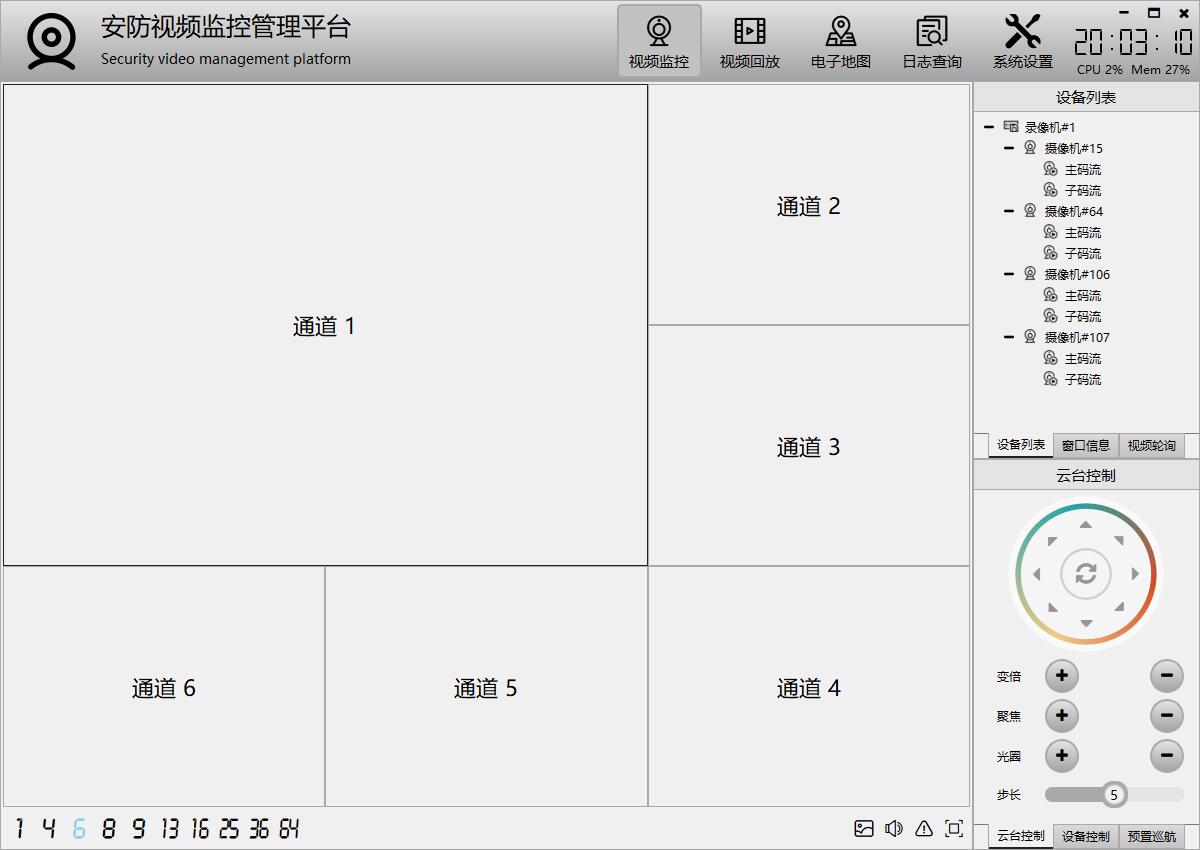Viewport: 1200px width, 850px height.
Task: Open 视频回放 video playback module
Action: (x=749, y=42)
